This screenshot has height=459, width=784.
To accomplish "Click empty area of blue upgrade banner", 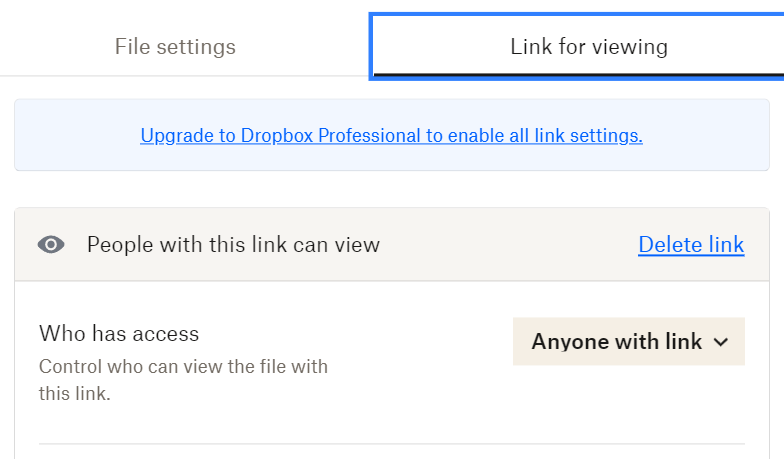I will (x=75, y=135).
